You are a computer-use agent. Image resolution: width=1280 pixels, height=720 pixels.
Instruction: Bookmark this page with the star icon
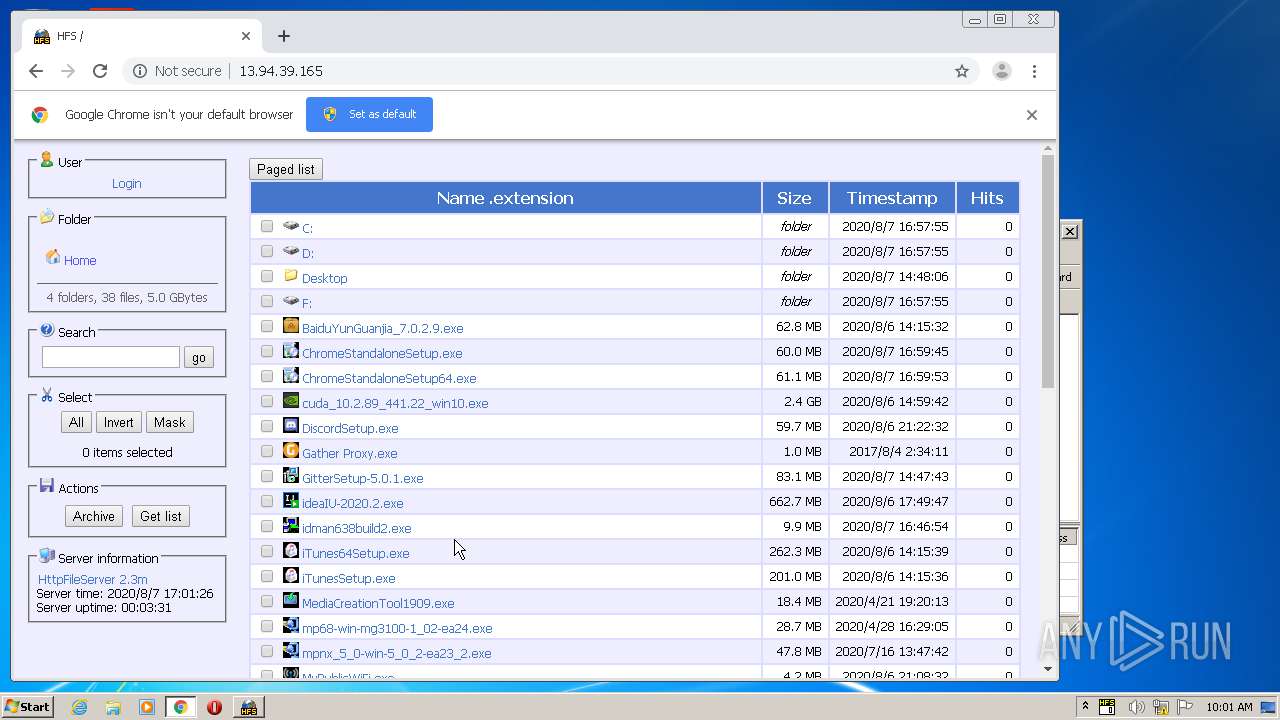[962, 71]
